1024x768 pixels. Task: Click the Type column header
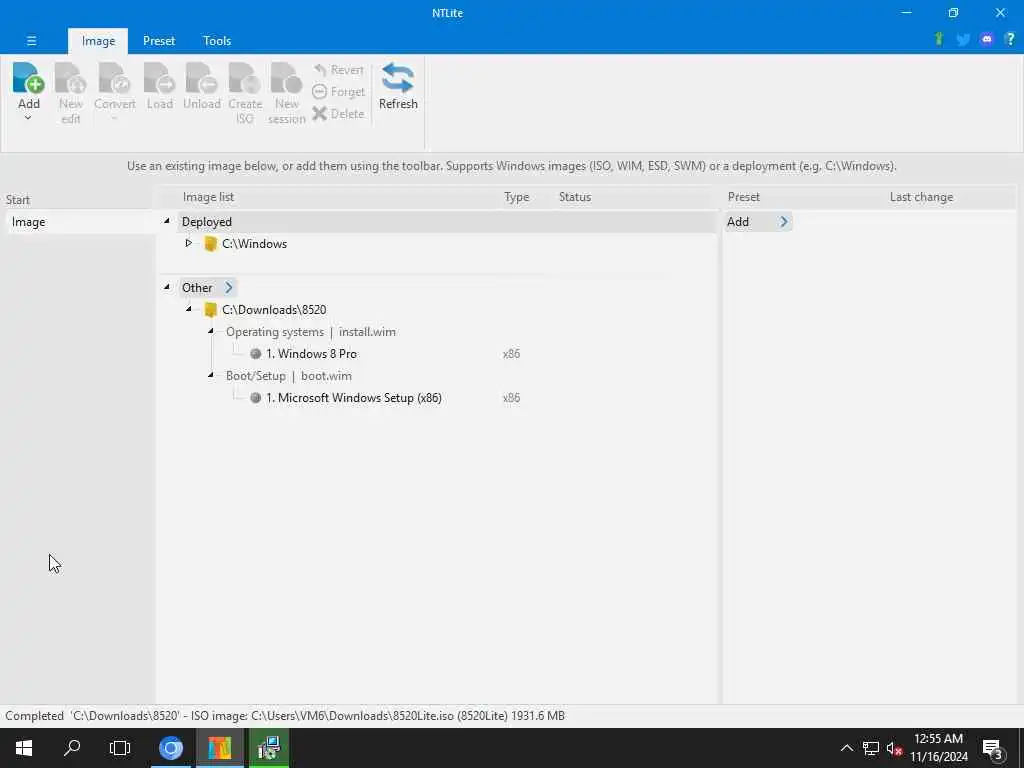pyautogui.click(x=516, y=197)
